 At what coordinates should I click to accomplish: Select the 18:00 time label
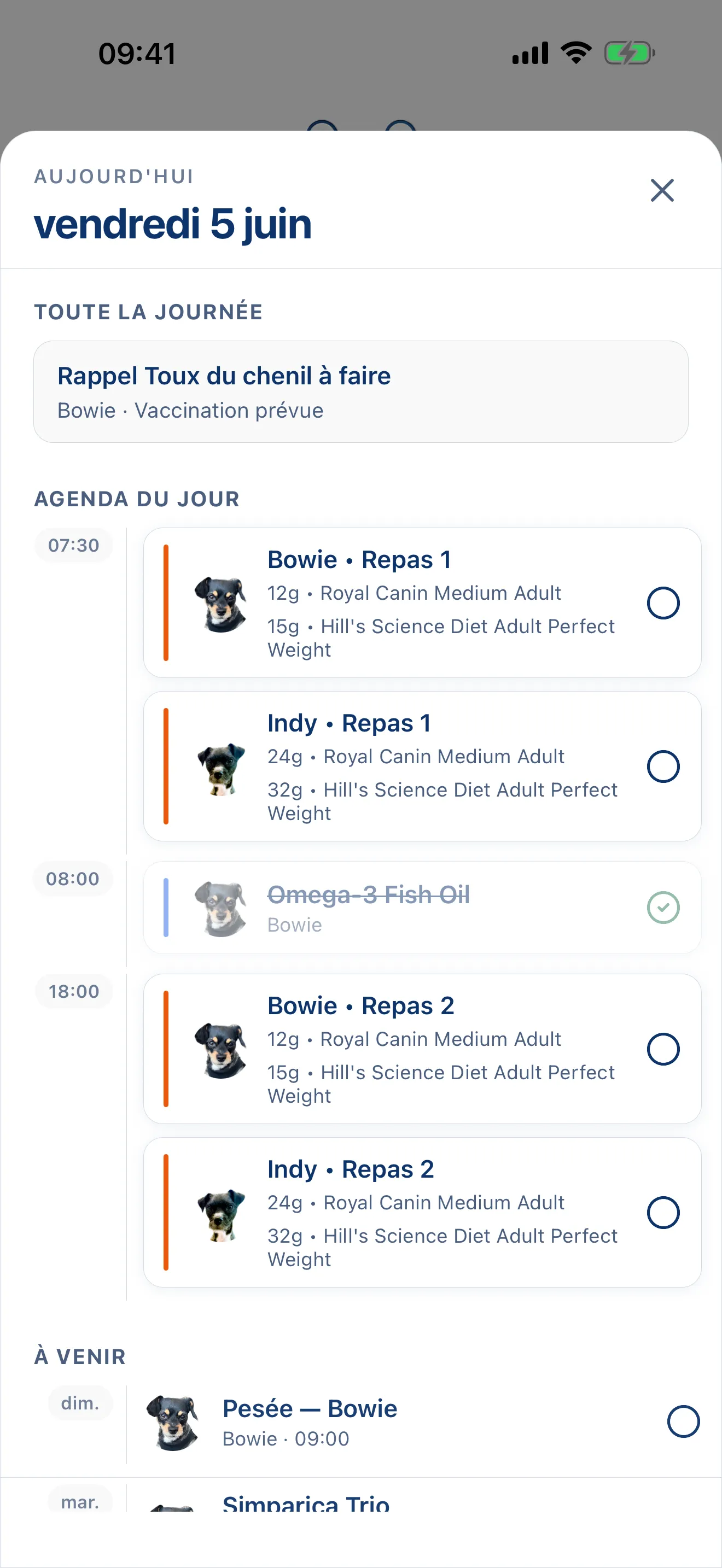(74, 991)
